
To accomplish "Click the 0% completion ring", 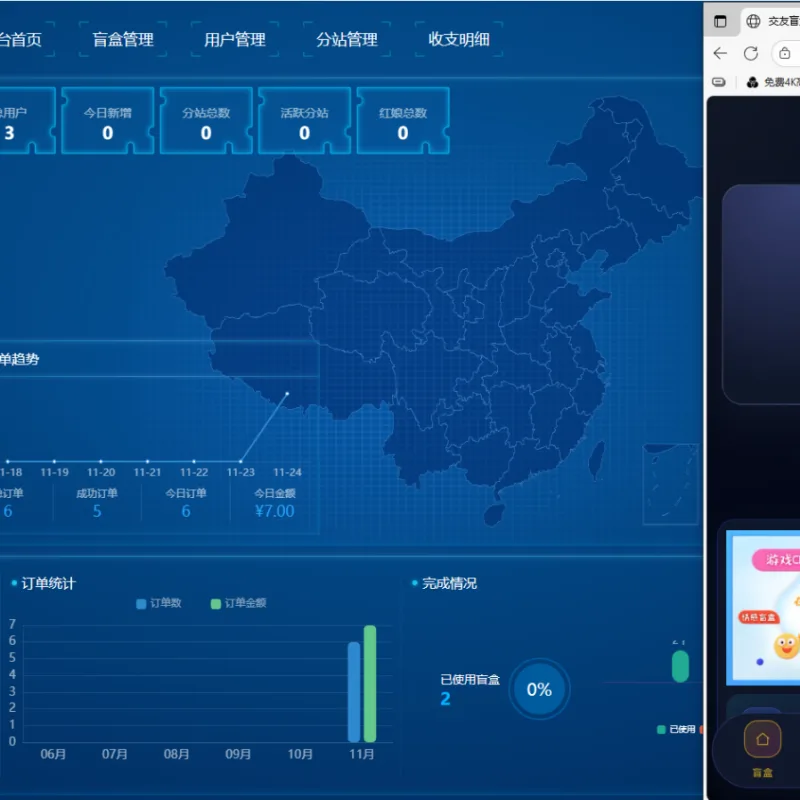I will (539, 689).
